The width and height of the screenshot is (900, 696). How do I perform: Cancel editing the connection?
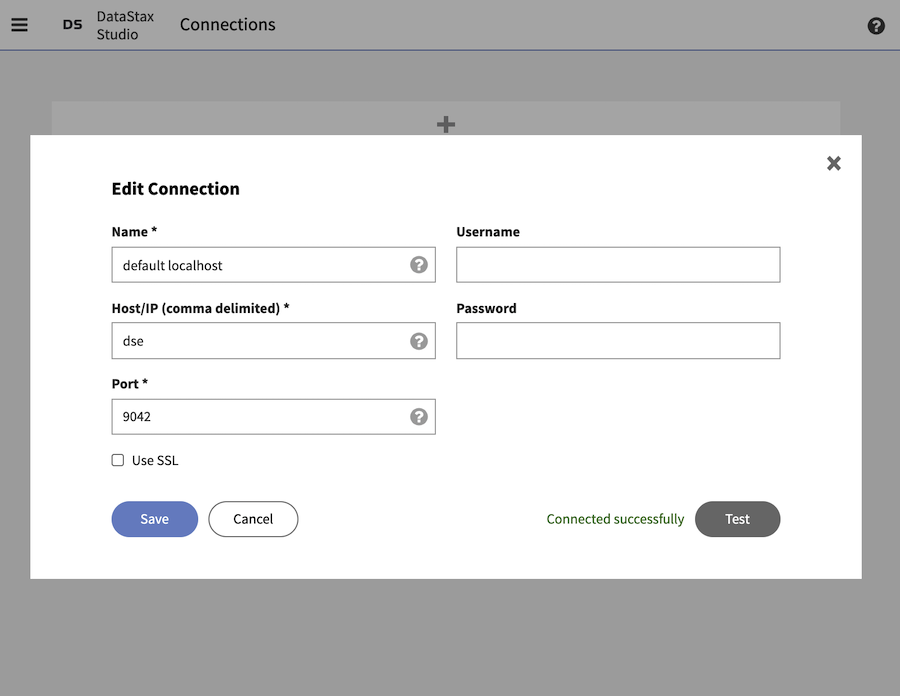pos(253,519)
